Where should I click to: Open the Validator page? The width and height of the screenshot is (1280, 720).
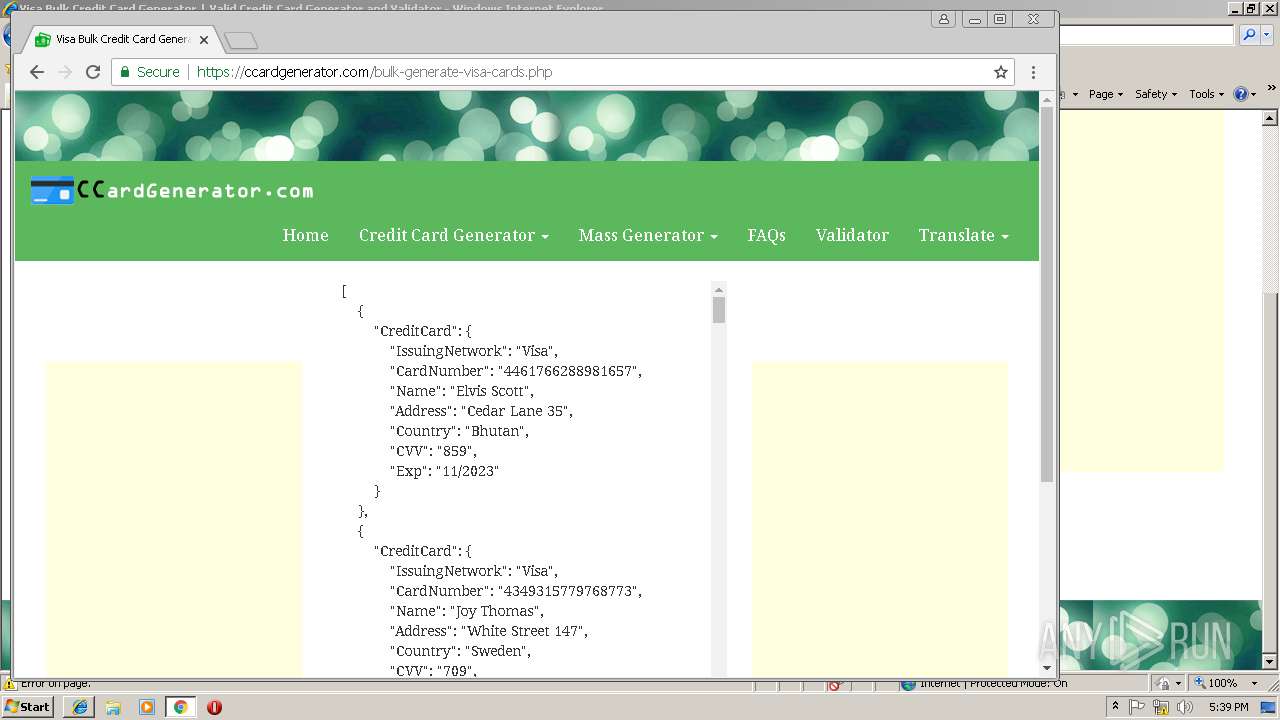[x=852, y=235]
